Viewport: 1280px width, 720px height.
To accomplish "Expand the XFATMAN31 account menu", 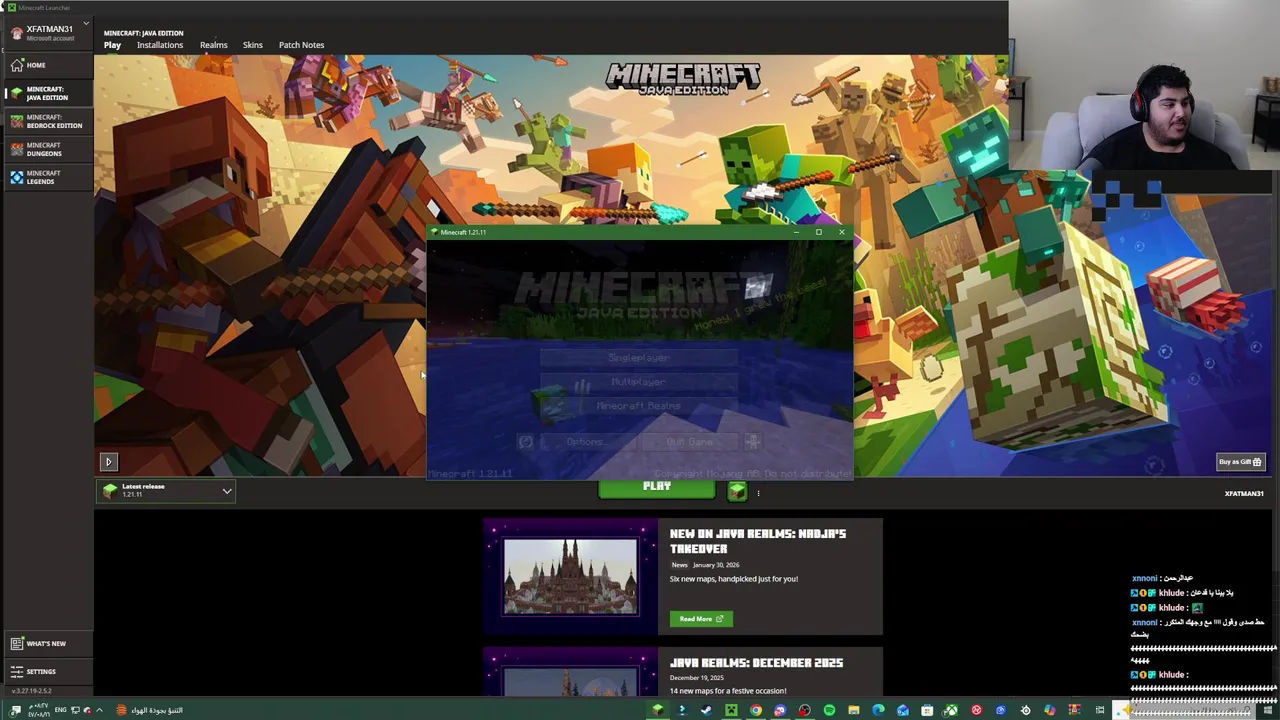I will [48, 32].
